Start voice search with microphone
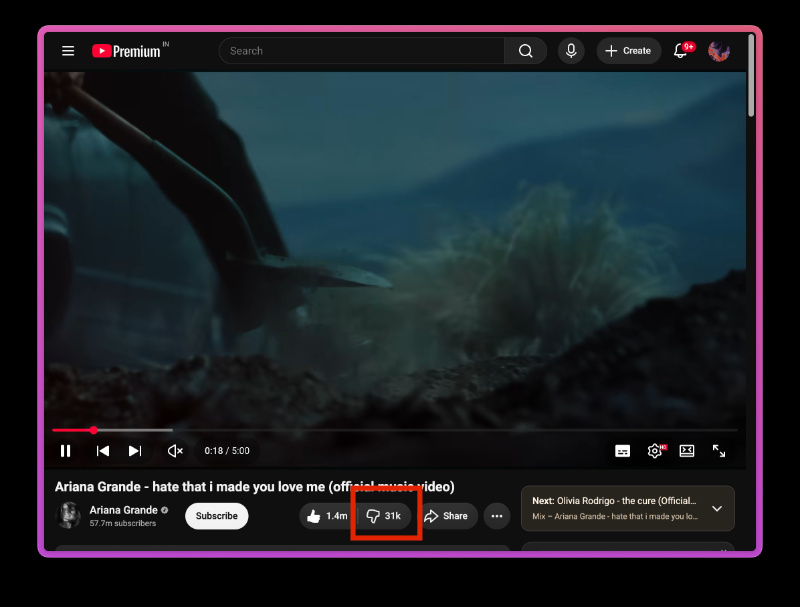The height and width of the screenshot is (607, 800). tap(571, 51)
